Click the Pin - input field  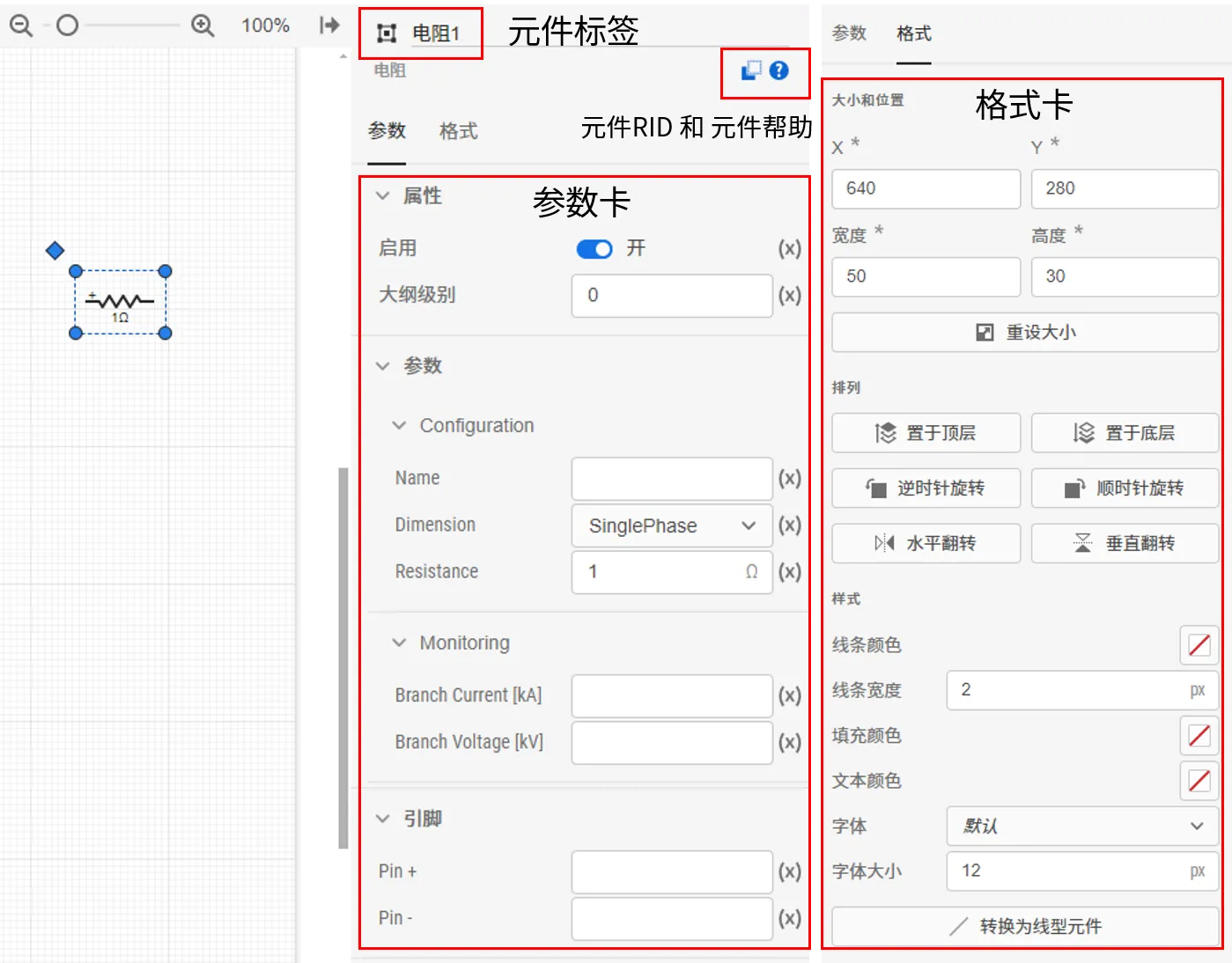[672, 919]
